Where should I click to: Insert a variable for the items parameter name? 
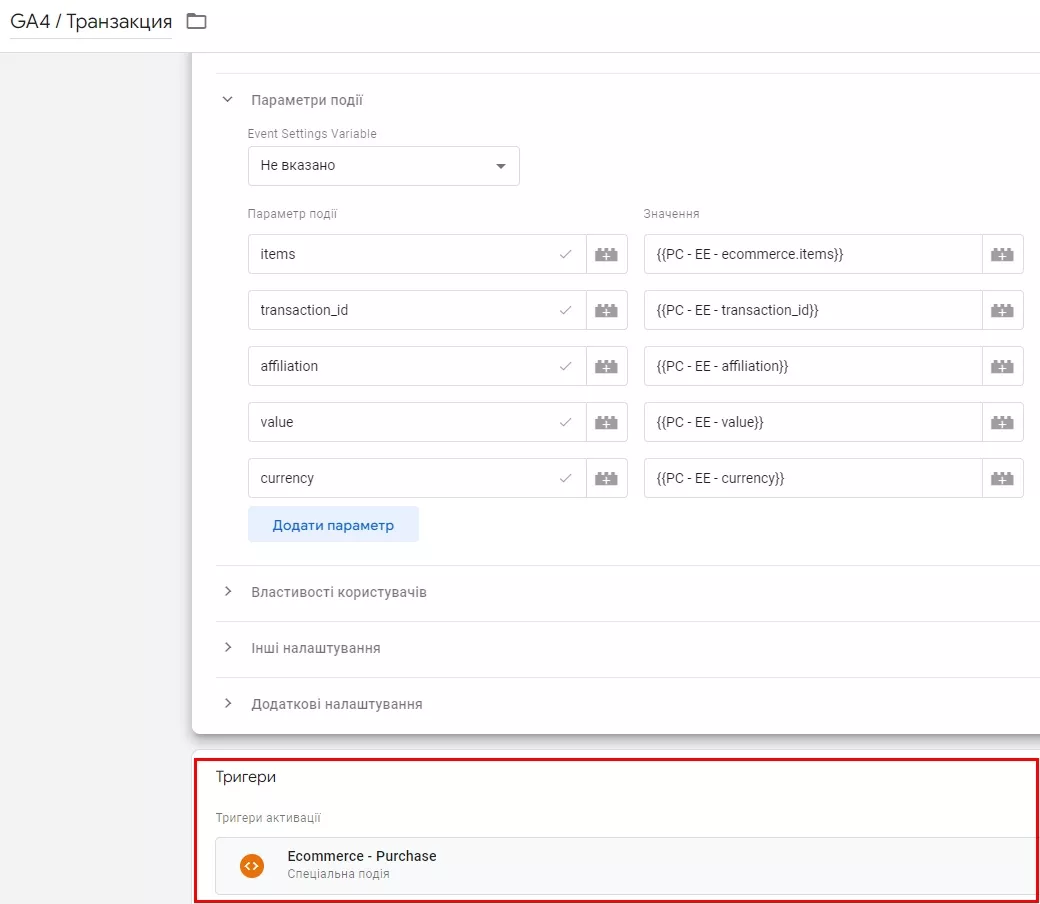click(606, 254)
